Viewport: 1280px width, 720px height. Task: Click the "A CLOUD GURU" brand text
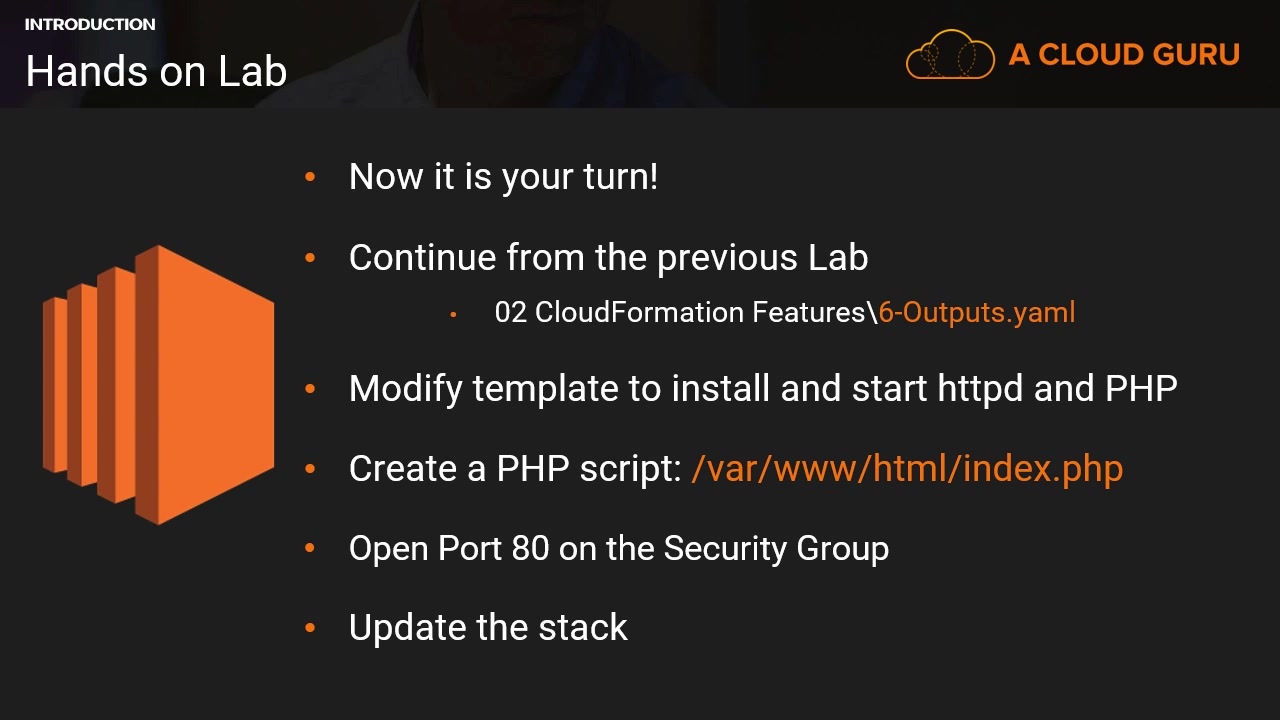(x=1124, y=54)
